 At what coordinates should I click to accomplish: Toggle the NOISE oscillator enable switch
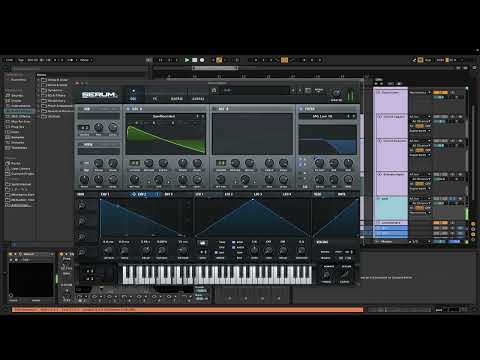[80, 144]
